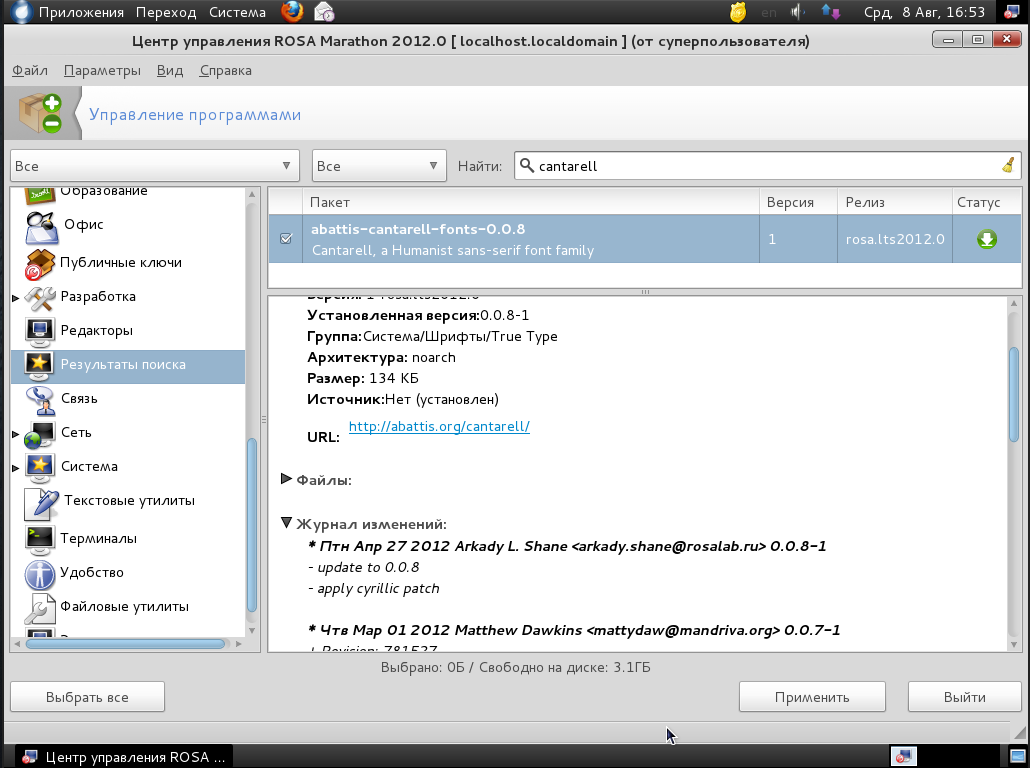Click the volume speaker tray icon
Image resolution: width=1030 pixels, height=768 pixels.
[x=798, y=12]
